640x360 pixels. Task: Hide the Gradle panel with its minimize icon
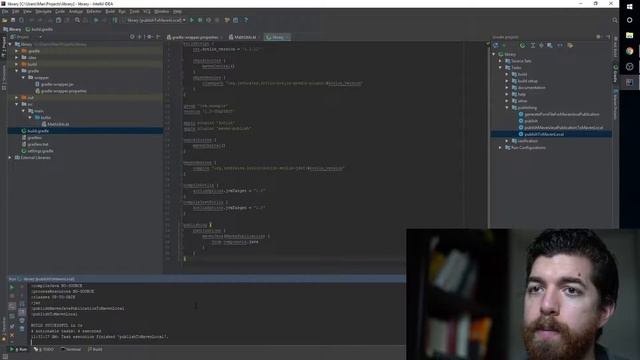(x=608, y=37)
